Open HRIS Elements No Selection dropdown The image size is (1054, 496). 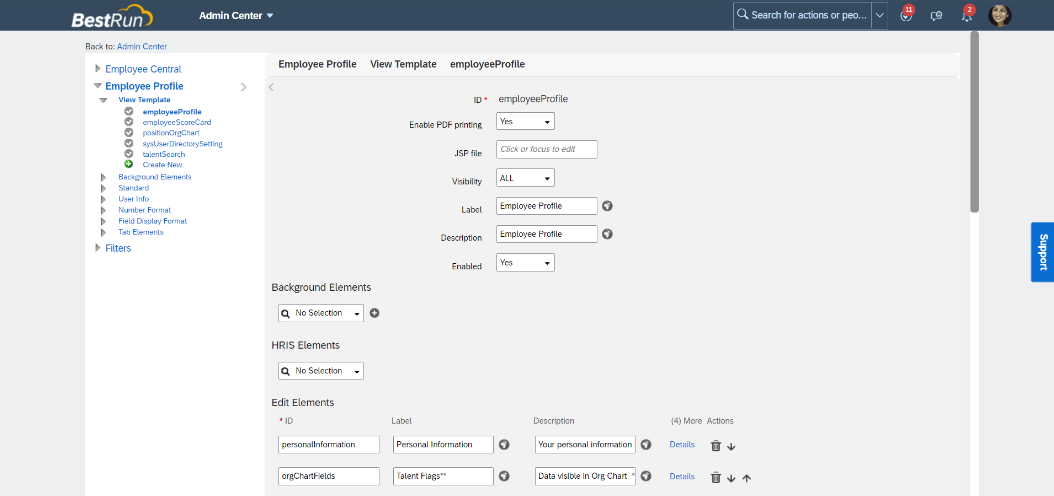tap(321, 371)
